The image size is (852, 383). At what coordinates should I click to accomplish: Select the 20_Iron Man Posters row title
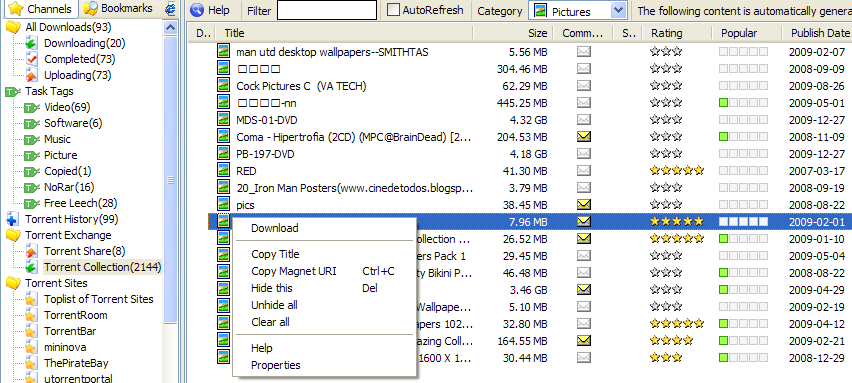tap(354, 188)
